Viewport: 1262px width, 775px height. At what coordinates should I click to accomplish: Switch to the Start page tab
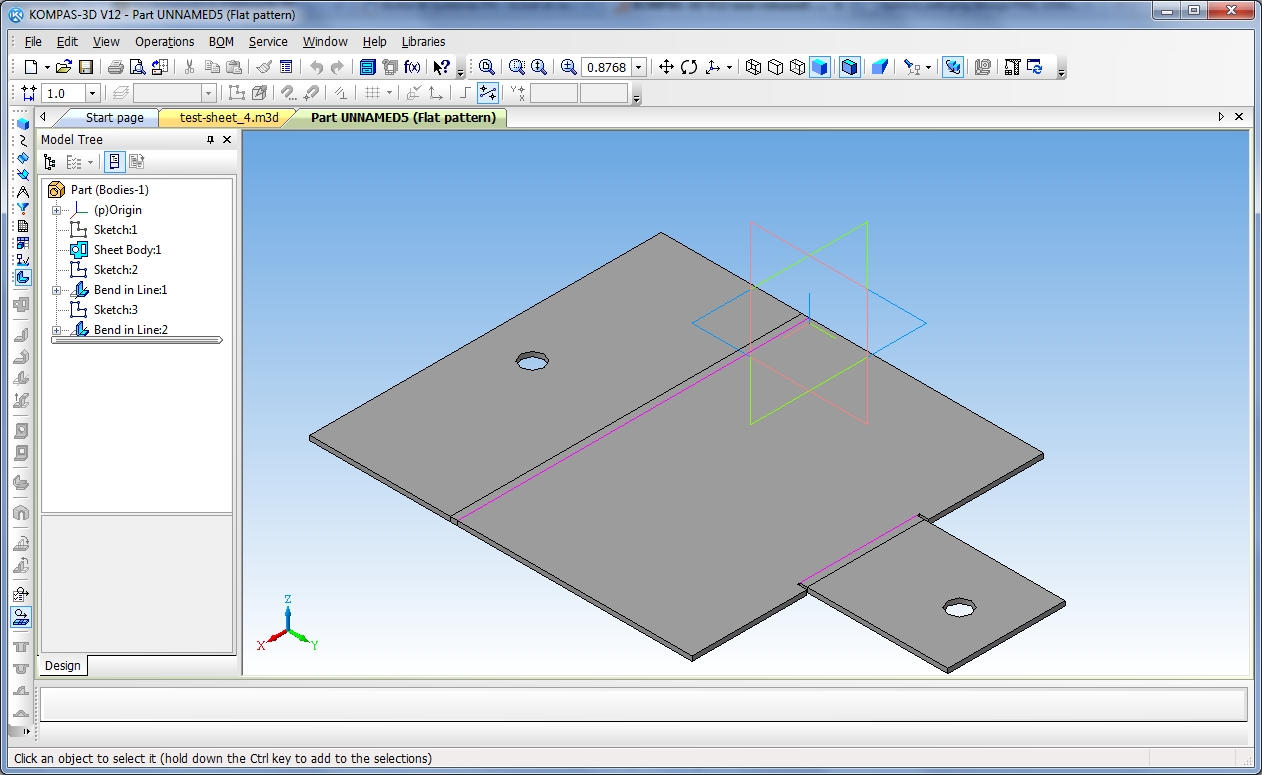point(114,118)
